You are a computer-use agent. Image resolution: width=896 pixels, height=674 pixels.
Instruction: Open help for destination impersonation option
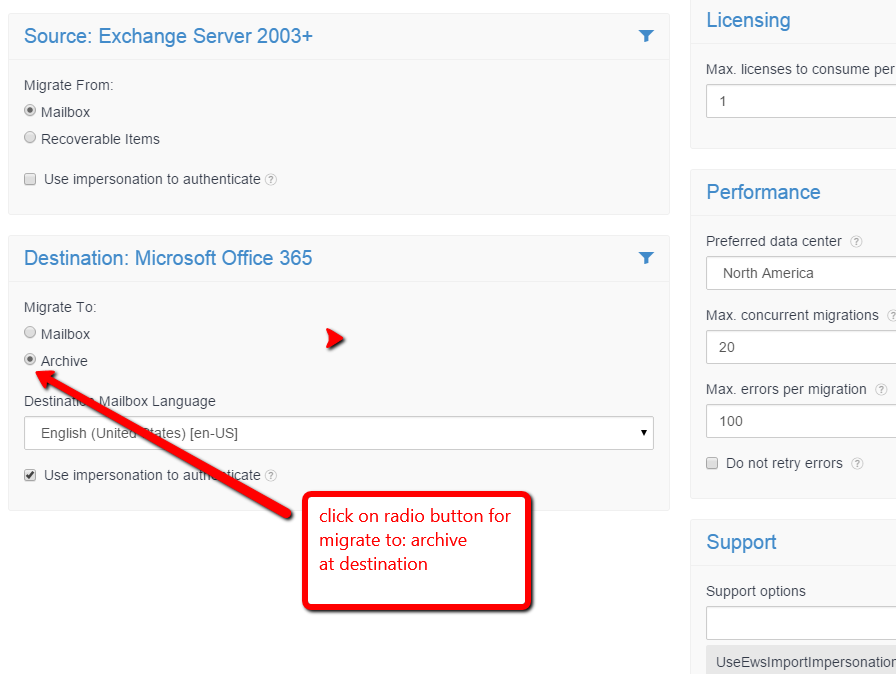click(271, 476)
